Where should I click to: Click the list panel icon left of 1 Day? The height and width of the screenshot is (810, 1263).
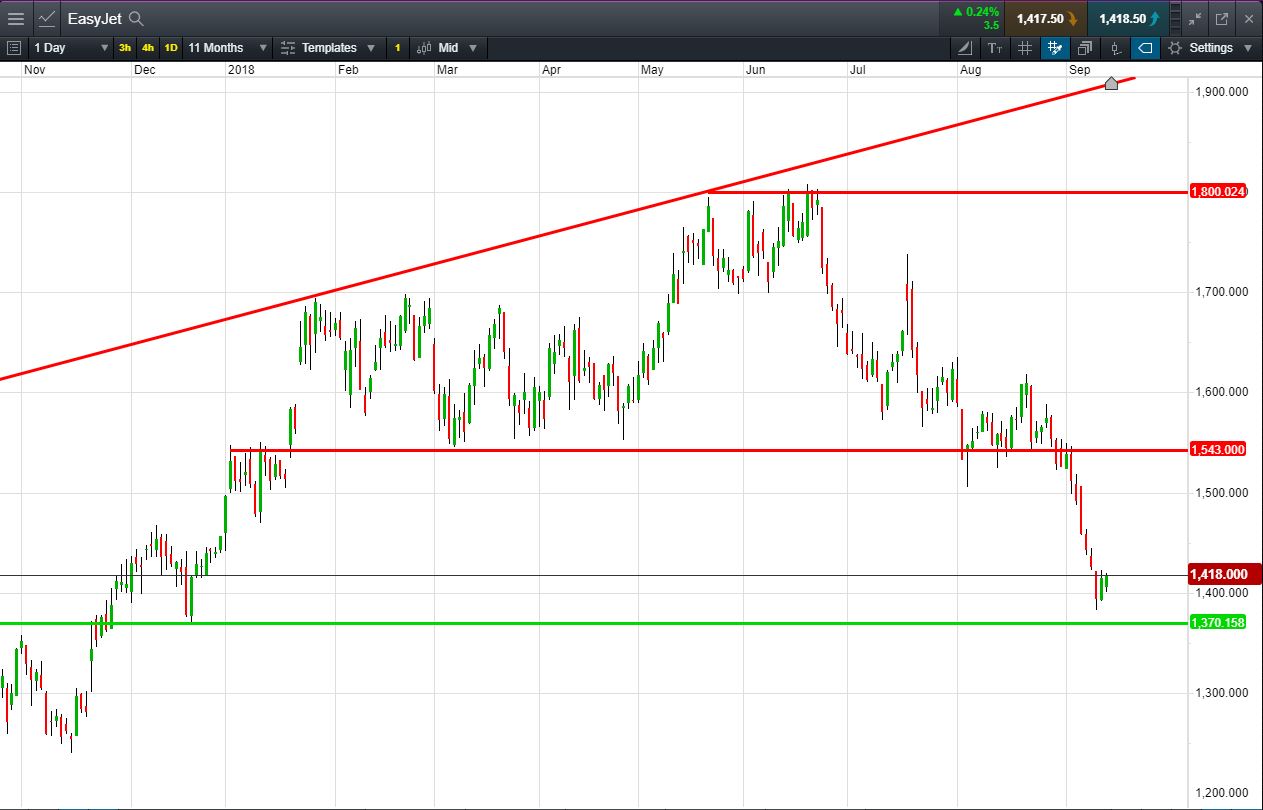click(14, 47)
